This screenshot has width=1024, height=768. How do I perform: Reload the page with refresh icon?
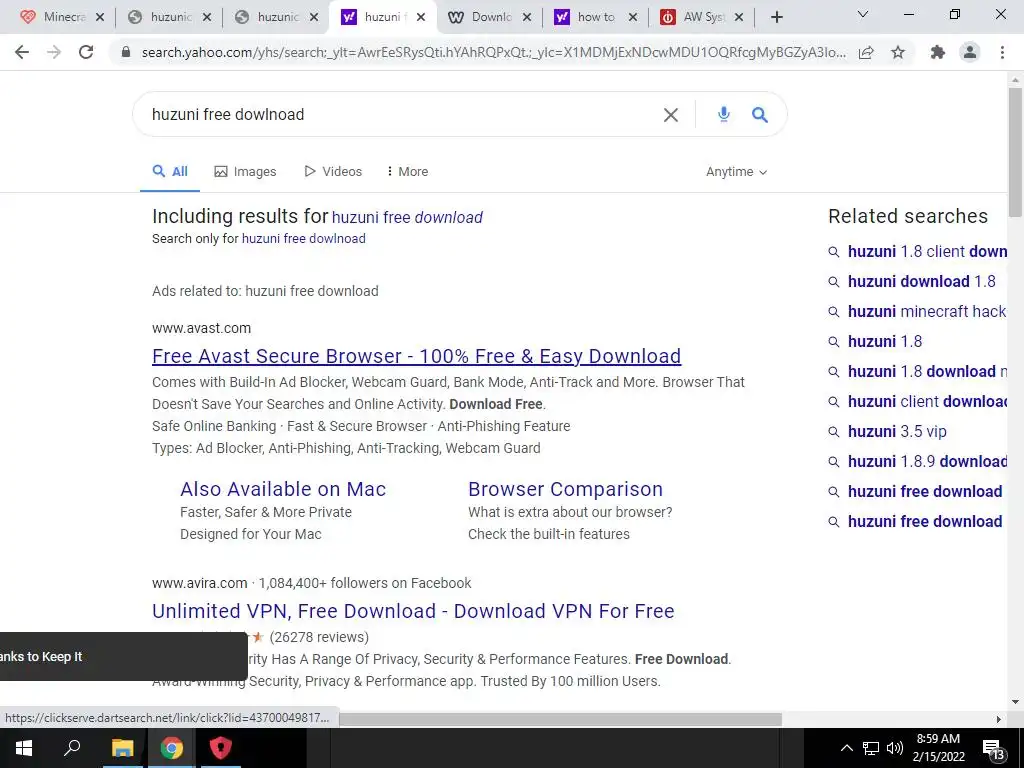tap(86, 52)
